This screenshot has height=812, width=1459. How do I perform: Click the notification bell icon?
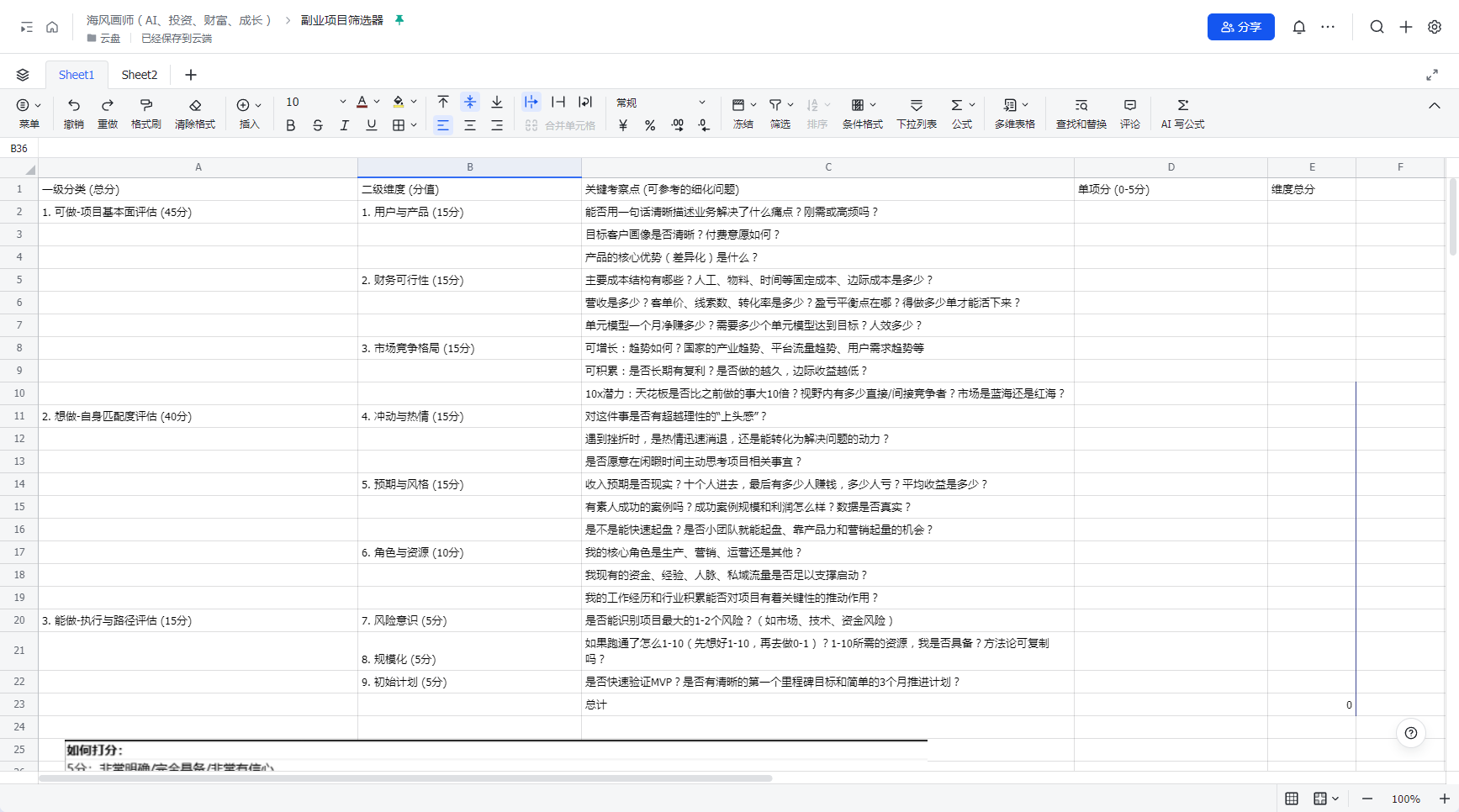(1298, 27)
